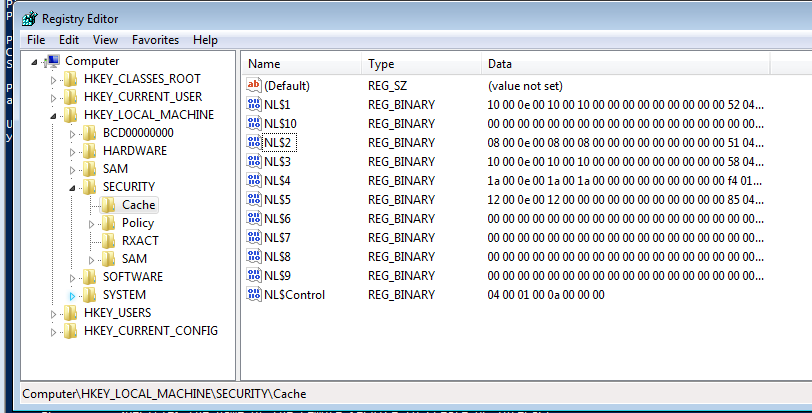Open the Help menu
Screen dimensions: 812x413
point(205,40)
